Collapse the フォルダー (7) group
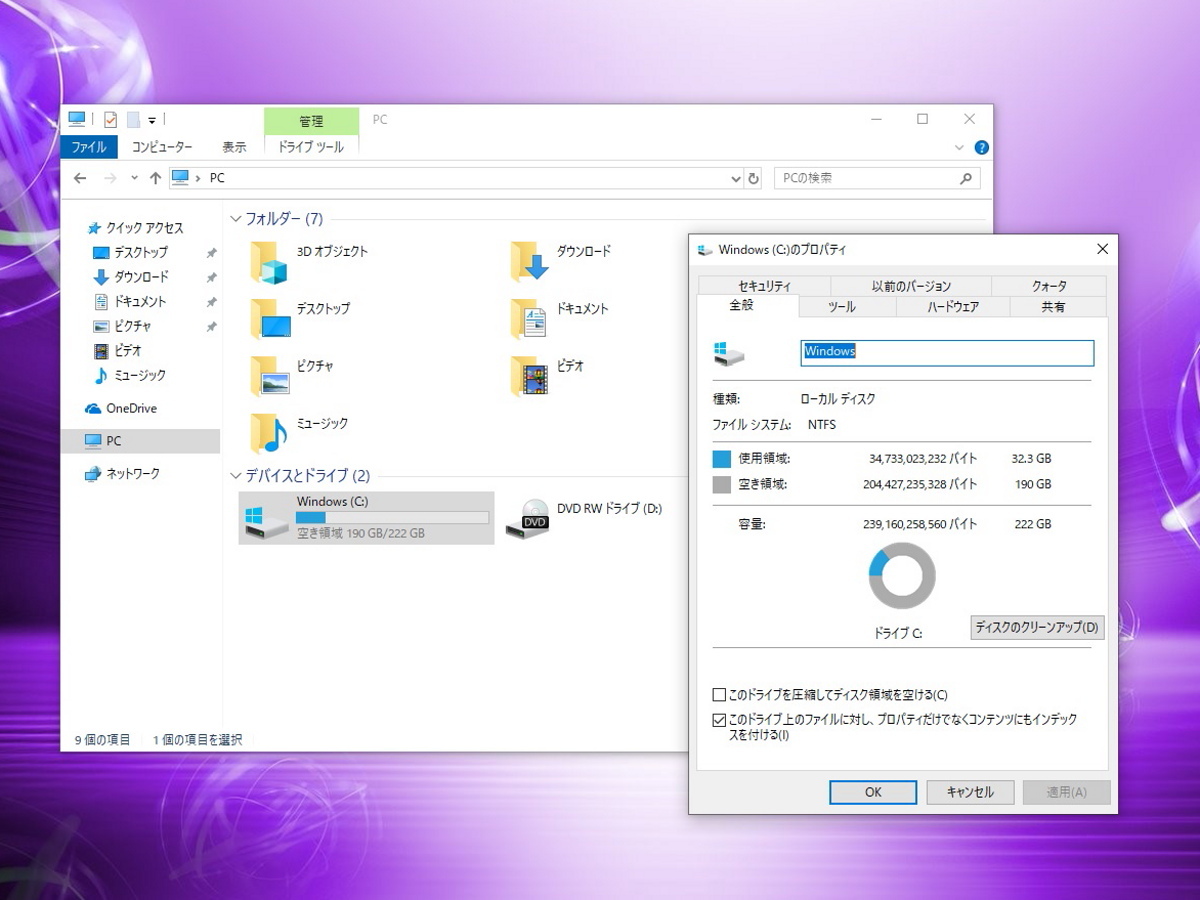This screenshot has width=1200, height=900. tap(236, 219)
